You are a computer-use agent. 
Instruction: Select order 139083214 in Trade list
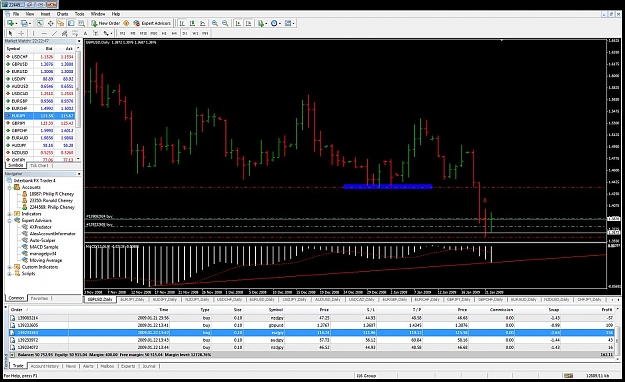(311, 318)
